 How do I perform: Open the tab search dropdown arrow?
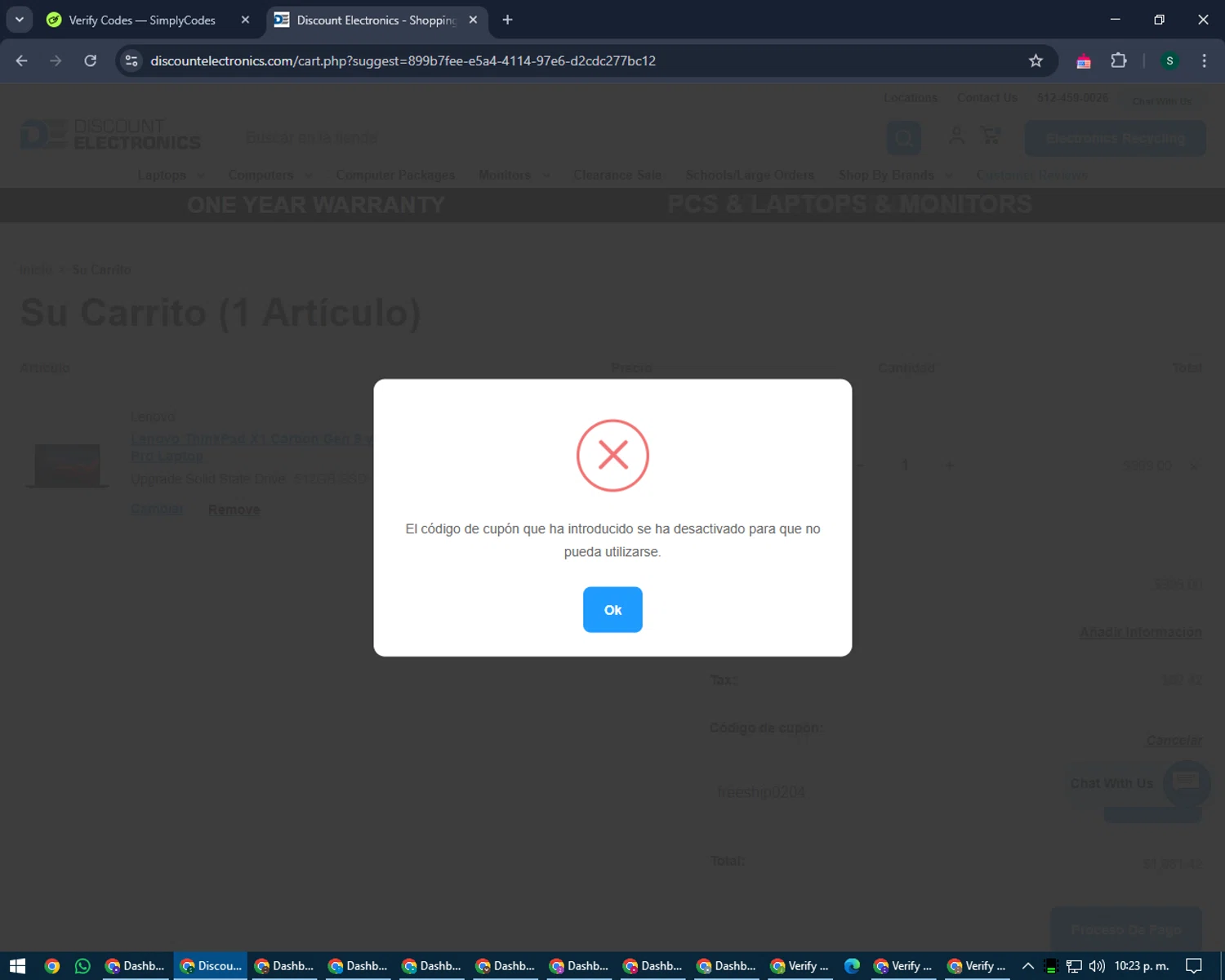tap(19, 20)
